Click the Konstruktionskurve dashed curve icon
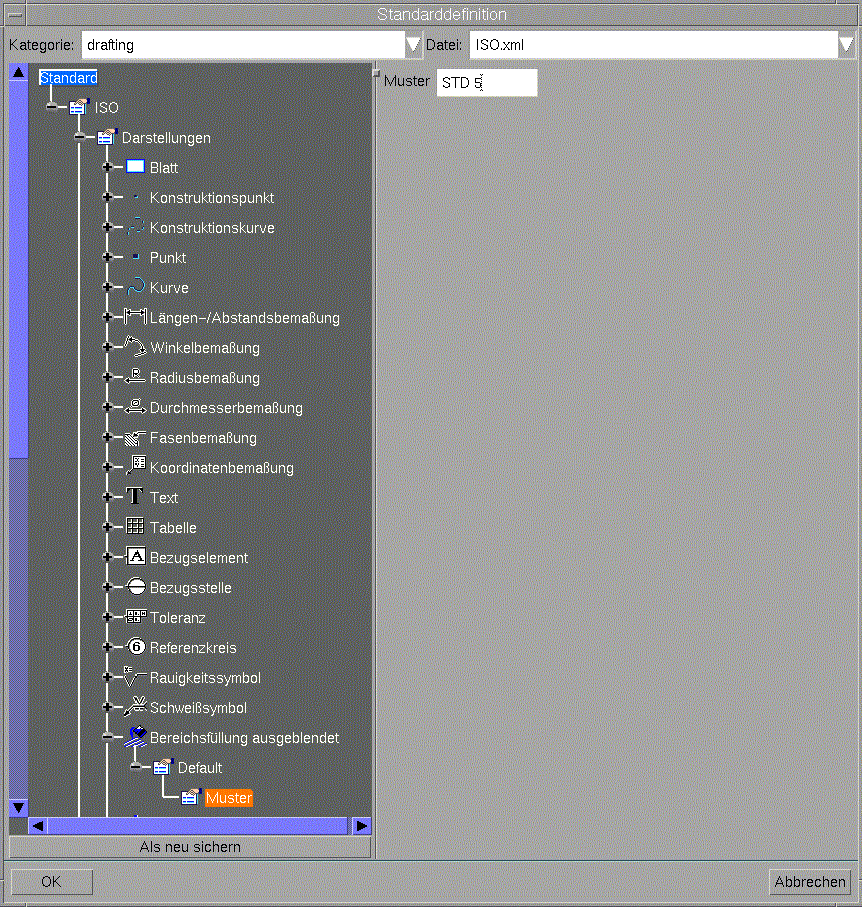The width and height of the screenshot is (862, 907). [x=135, y=227]
